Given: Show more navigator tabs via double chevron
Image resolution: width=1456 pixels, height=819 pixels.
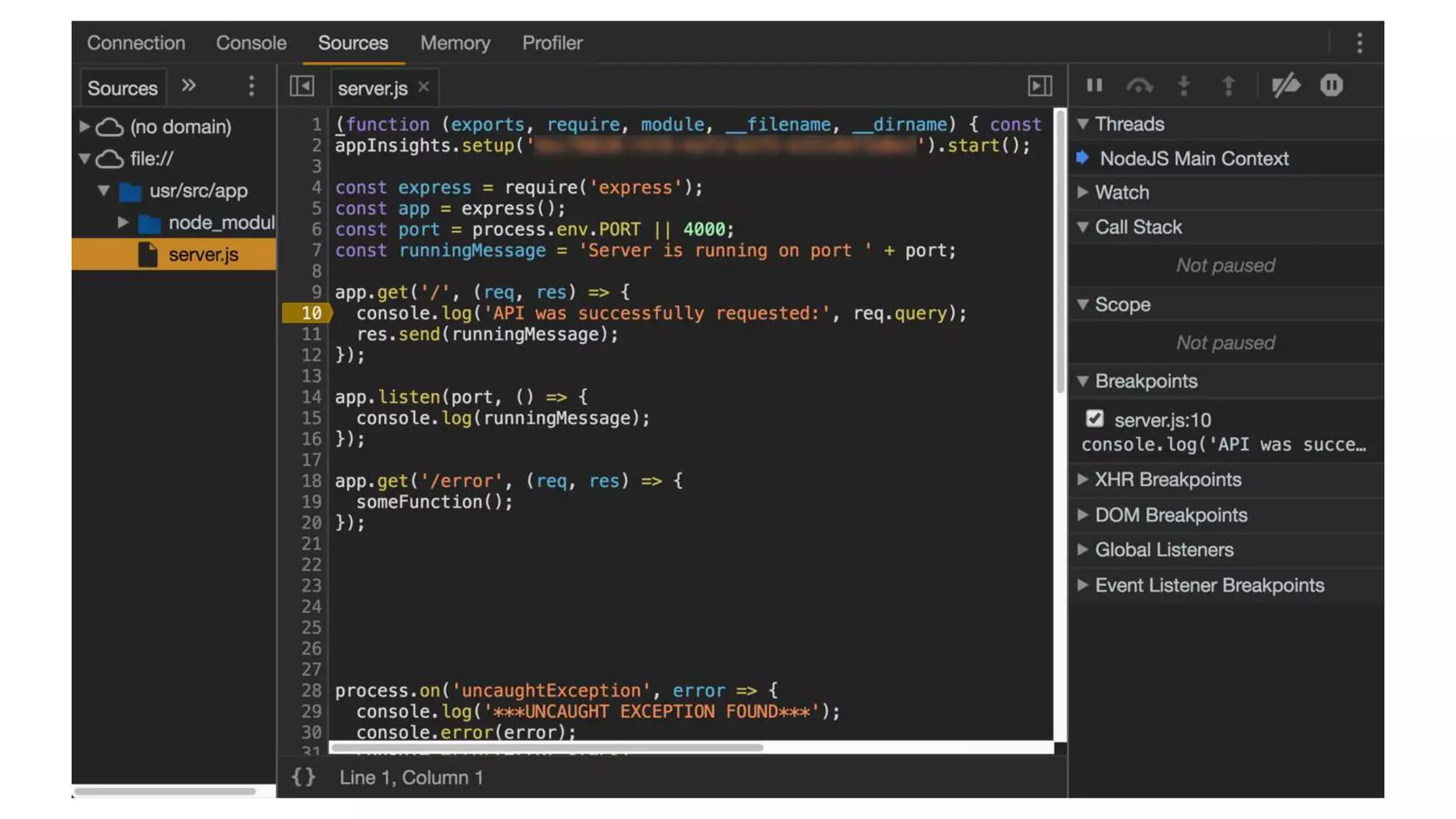Looking at the screenshot, I should coord(188,86).
